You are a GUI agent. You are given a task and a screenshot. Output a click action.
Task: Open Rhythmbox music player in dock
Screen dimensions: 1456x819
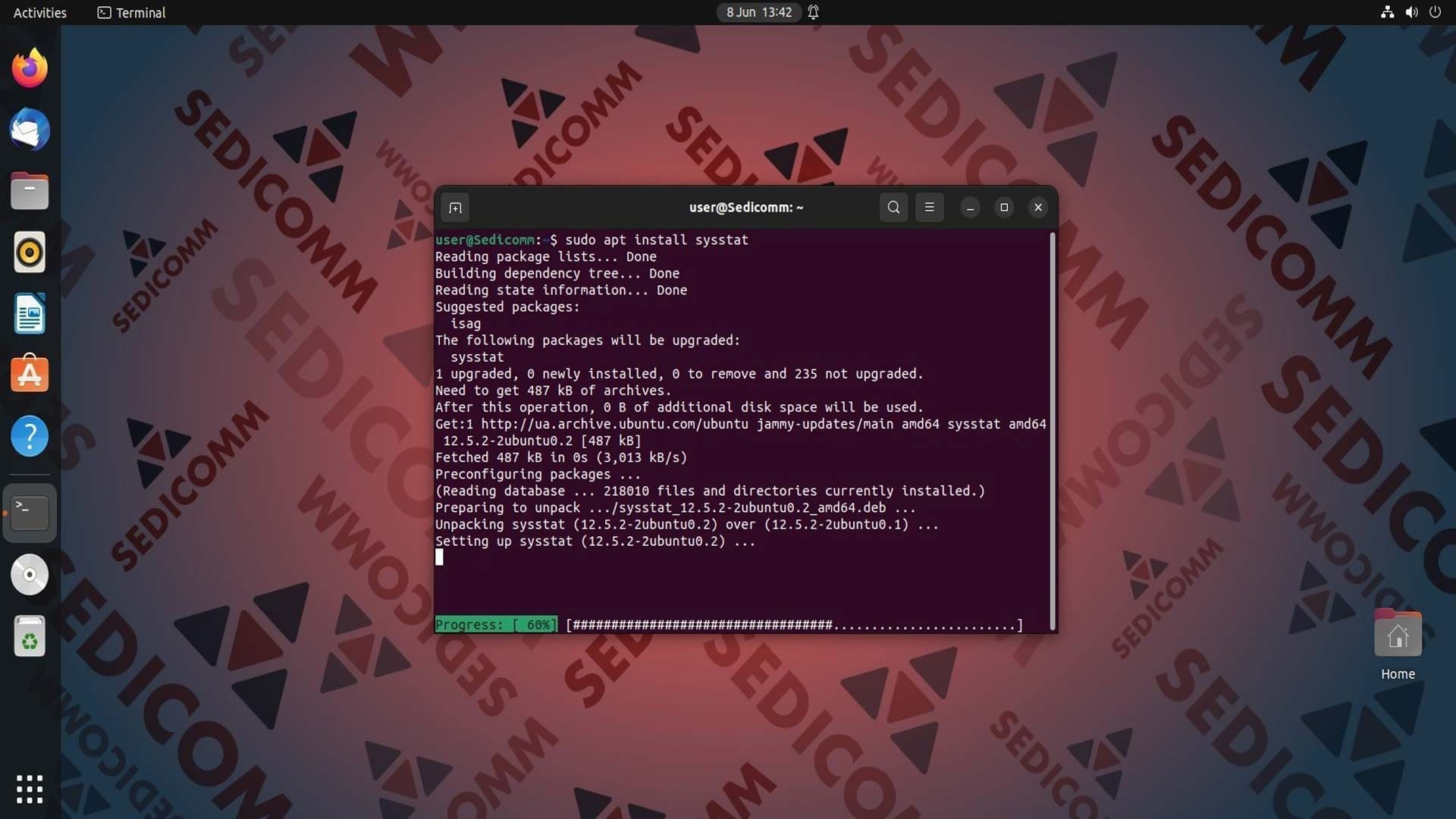[30, 252]
